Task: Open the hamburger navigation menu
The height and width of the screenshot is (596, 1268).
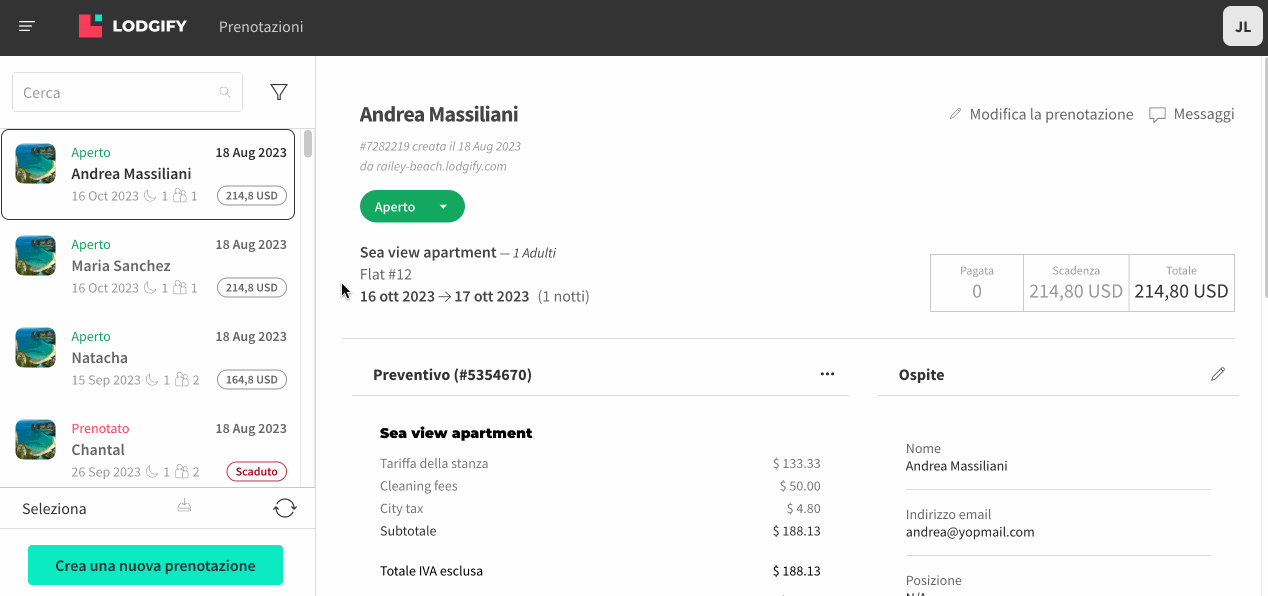Action: point(27,27)
